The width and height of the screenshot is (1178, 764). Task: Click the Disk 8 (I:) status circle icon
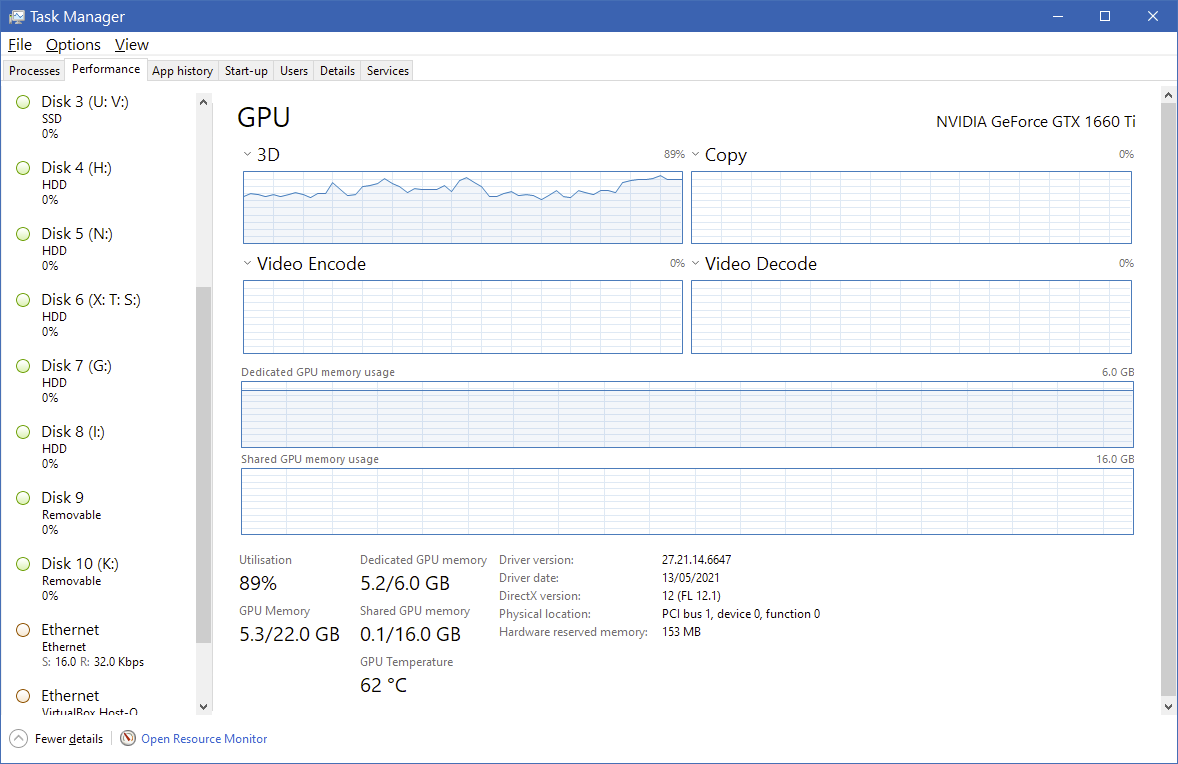click(x=23, y=432)
